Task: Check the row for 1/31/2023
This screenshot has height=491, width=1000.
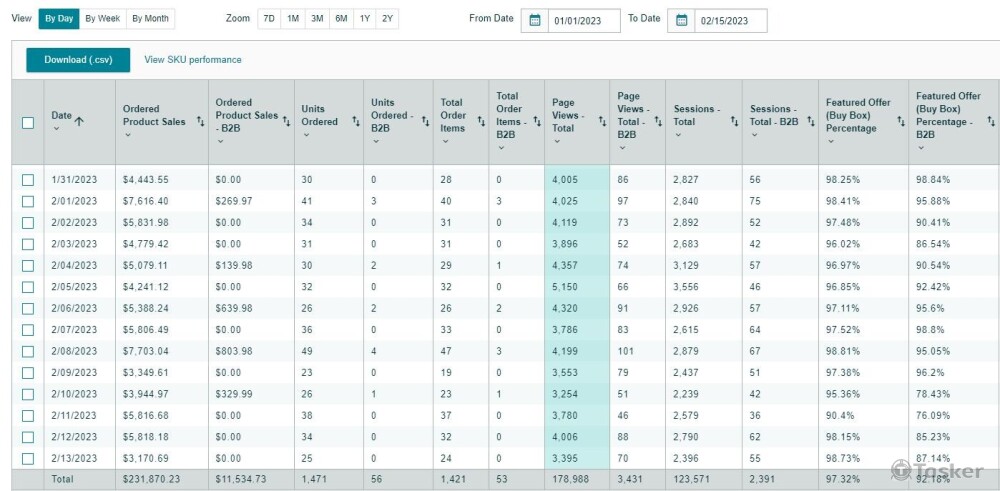Action: pos(28,180)
